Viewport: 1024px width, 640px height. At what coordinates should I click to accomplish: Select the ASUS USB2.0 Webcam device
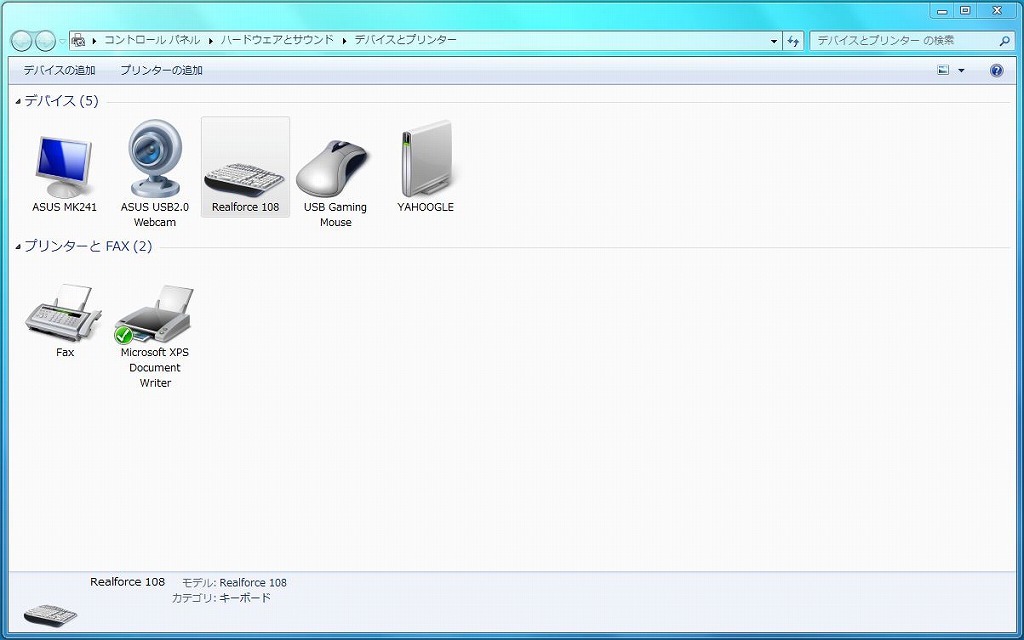pyautogui.click(x=155, y=173)
